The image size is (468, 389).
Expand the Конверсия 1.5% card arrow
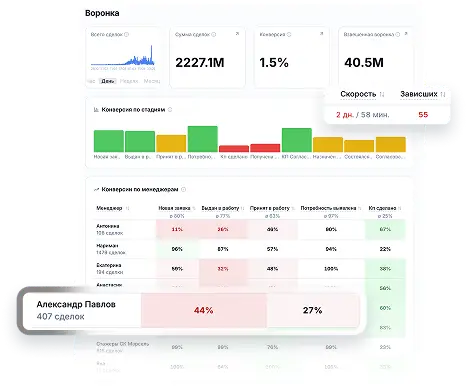click(x=321, y=34)
